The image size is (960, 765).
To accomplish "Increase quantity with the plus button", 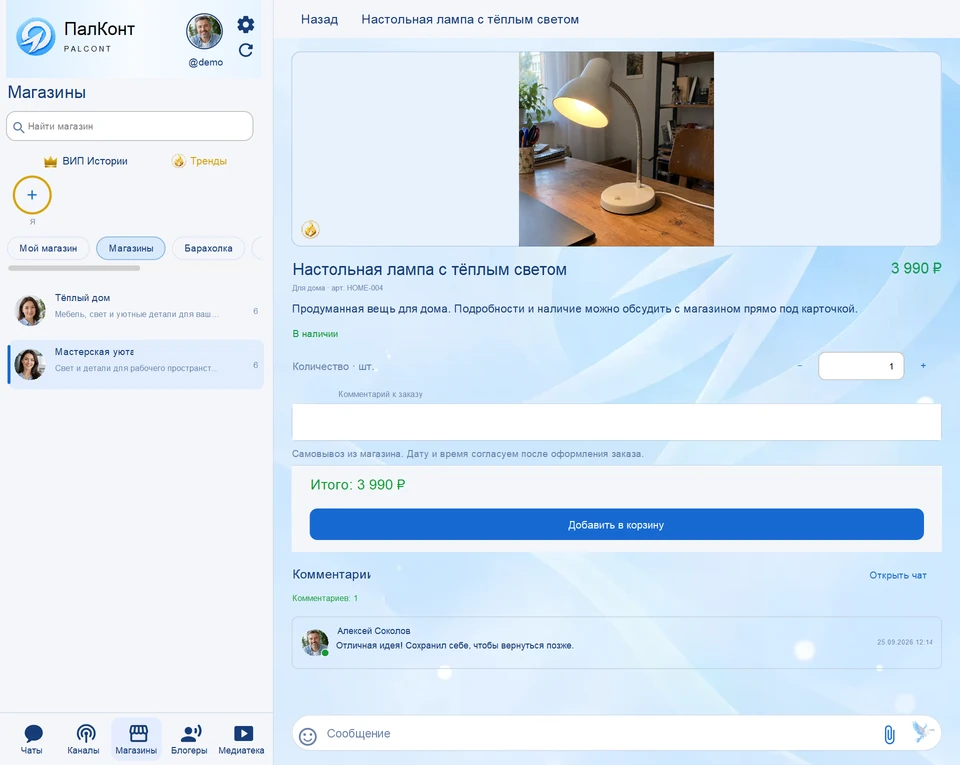I will point(923,366).
